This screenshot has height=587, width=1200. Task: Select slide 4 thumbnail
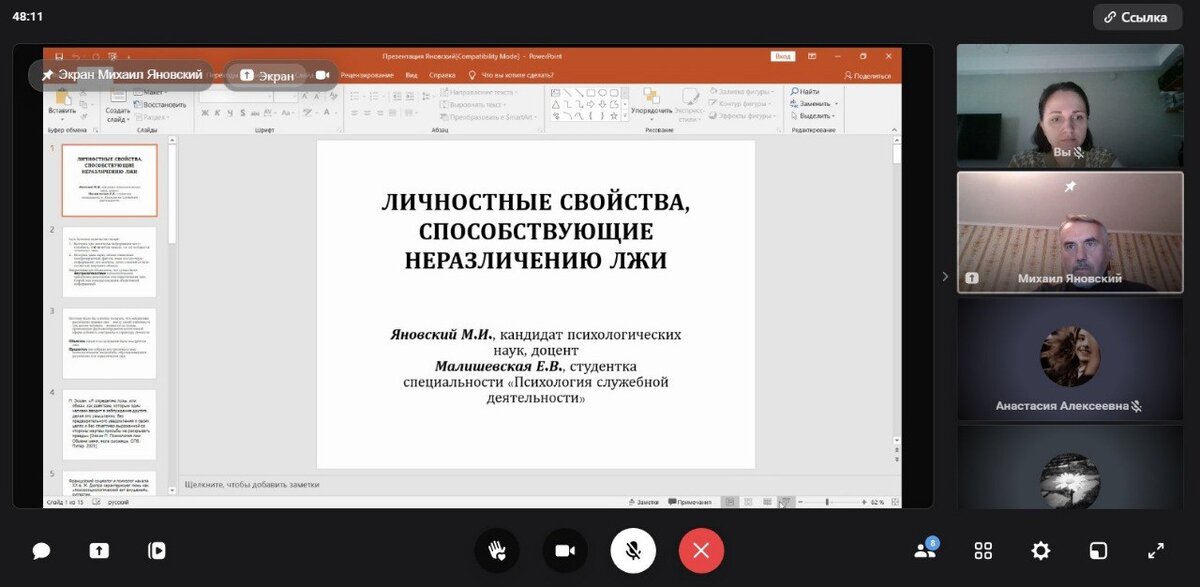click(x=109, y=425)
